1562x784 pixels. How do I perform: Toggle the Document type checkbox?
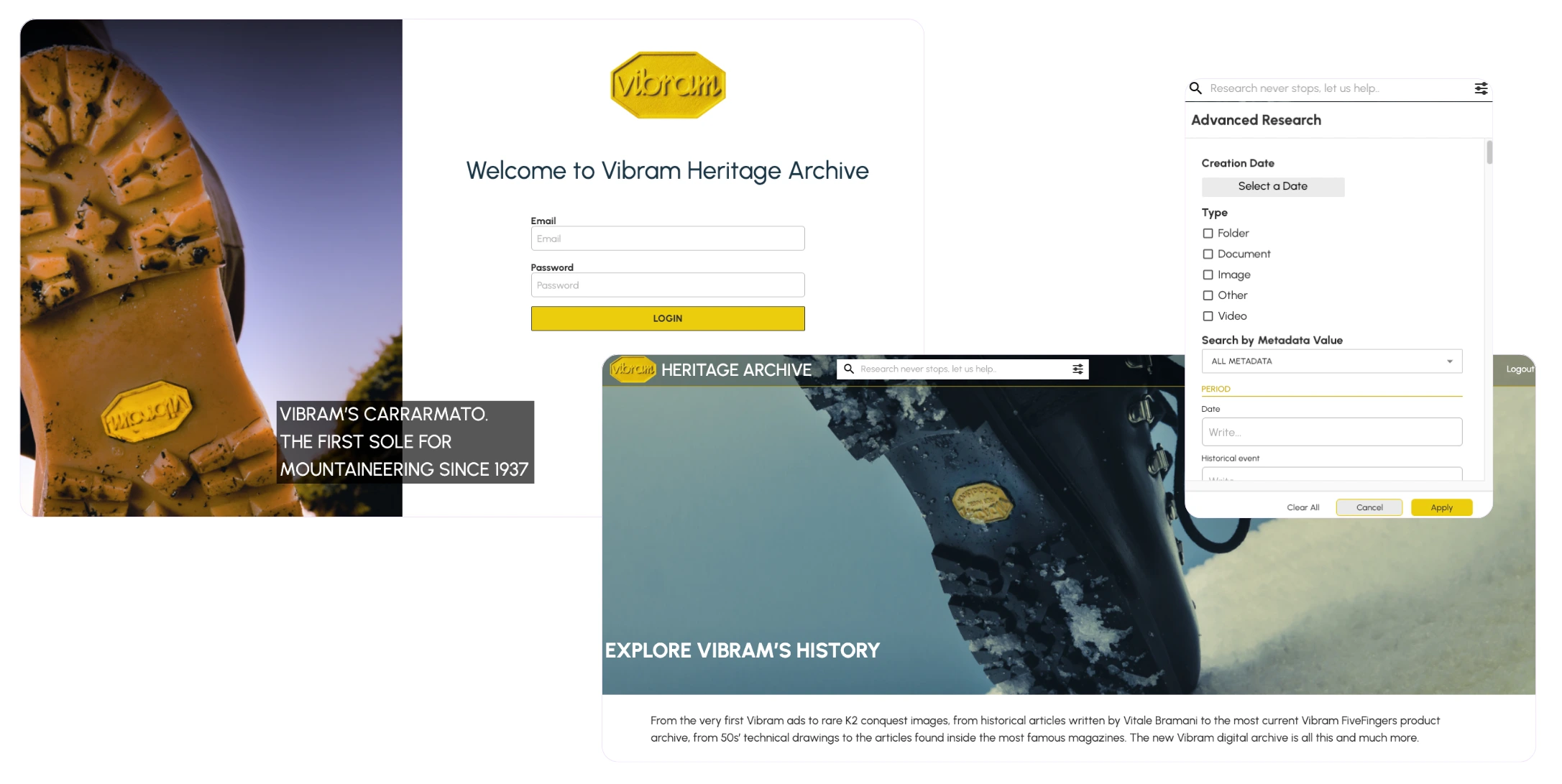coord(1208,253)
